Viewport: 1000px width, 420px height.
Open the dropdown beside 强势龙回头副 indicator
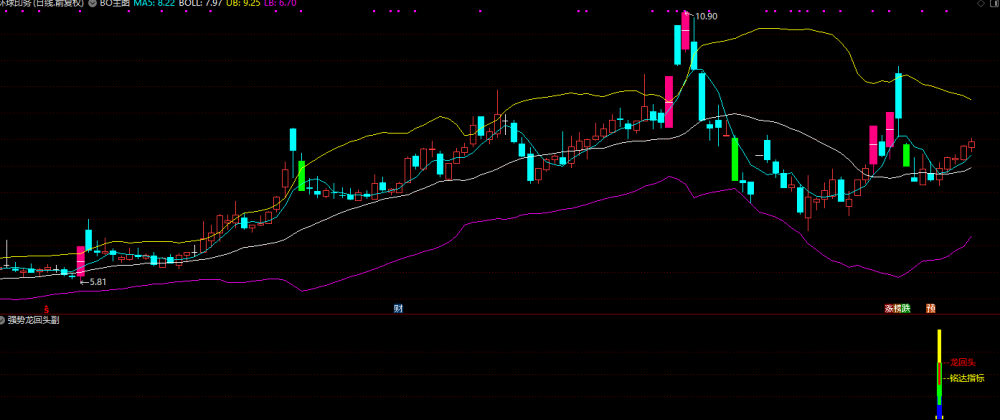coord(3,320)
